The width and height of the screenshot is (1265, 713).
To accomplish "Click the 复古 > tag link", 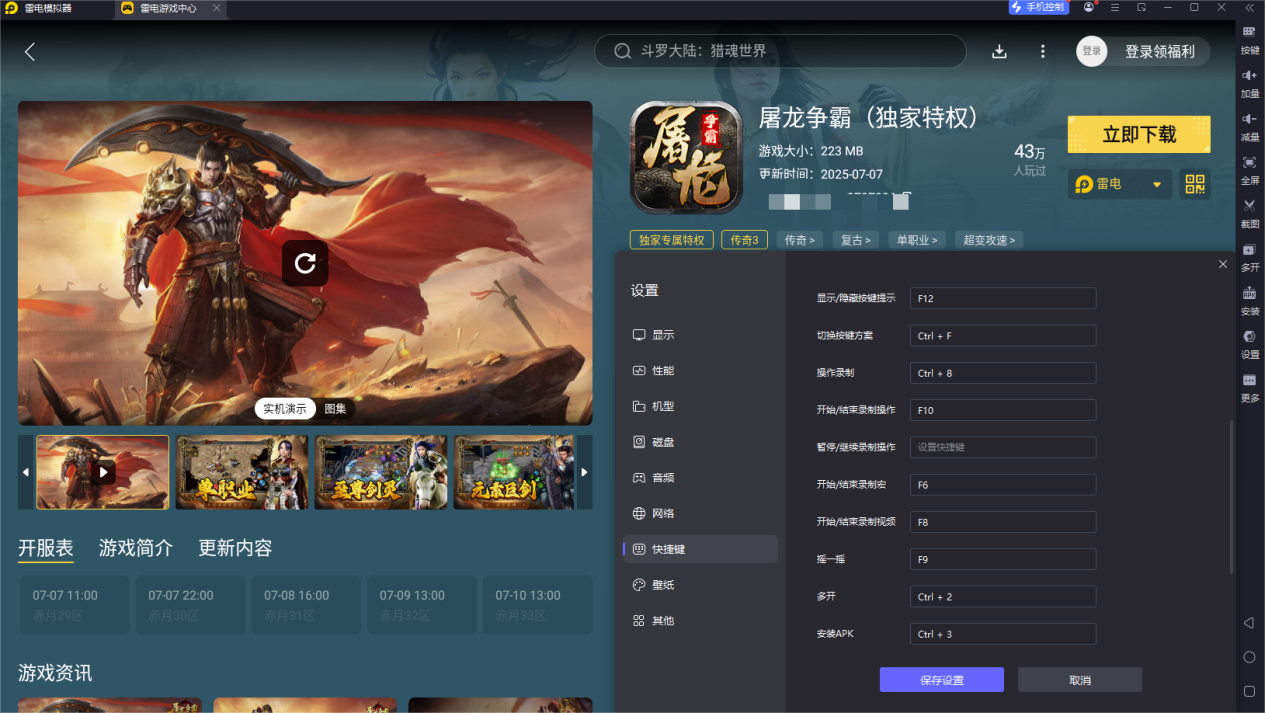I will tap(855, 240).
